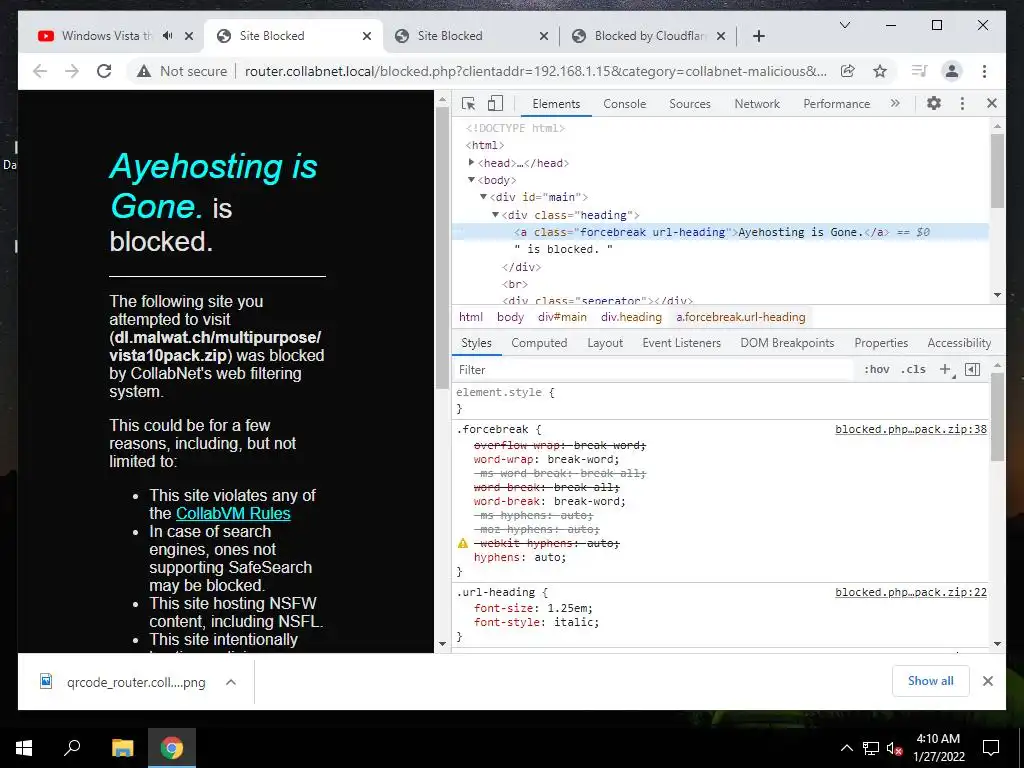This screenshot has height=768, width=1024.
Task: Open the Windows Start menu
Action: click(x=24, y=748)
